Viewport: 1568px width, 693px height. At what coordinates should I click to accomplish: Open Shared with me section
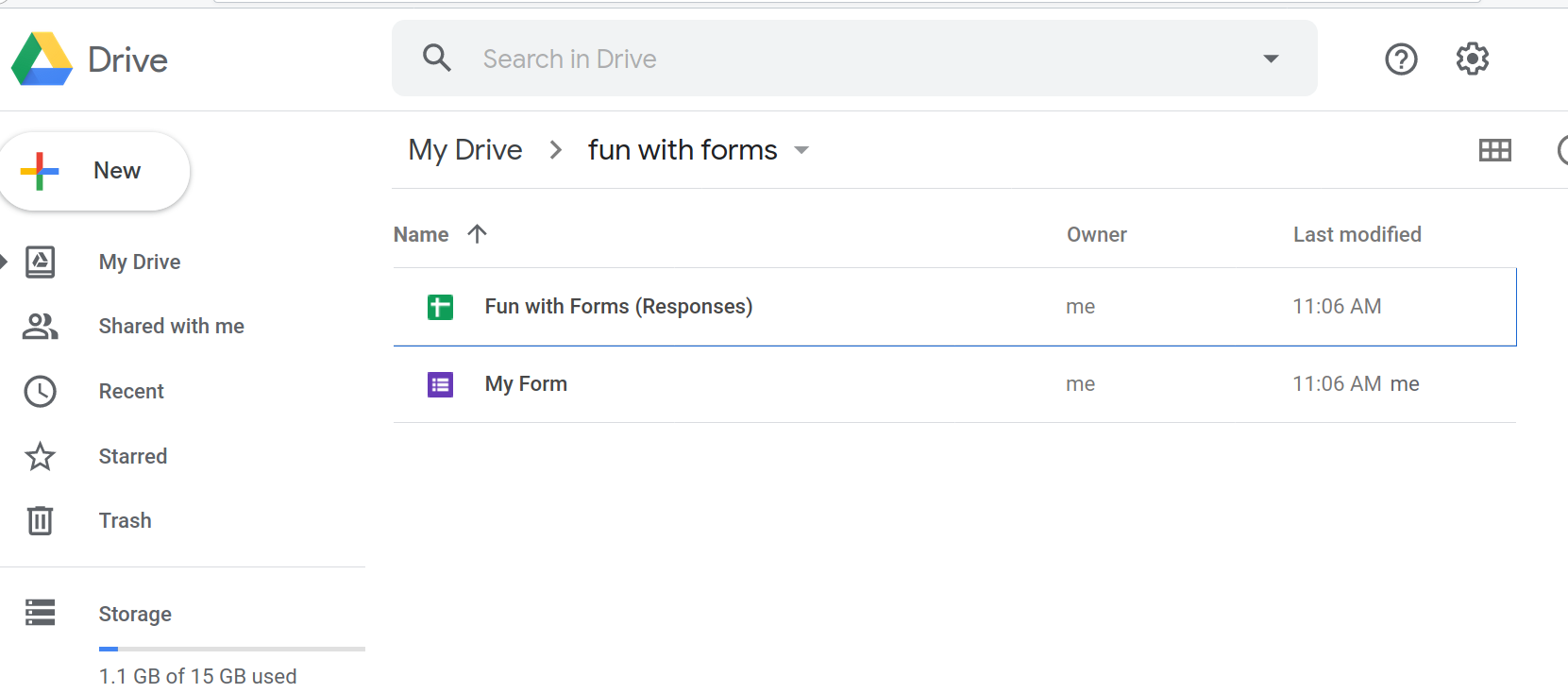click(x=171, y=326)
